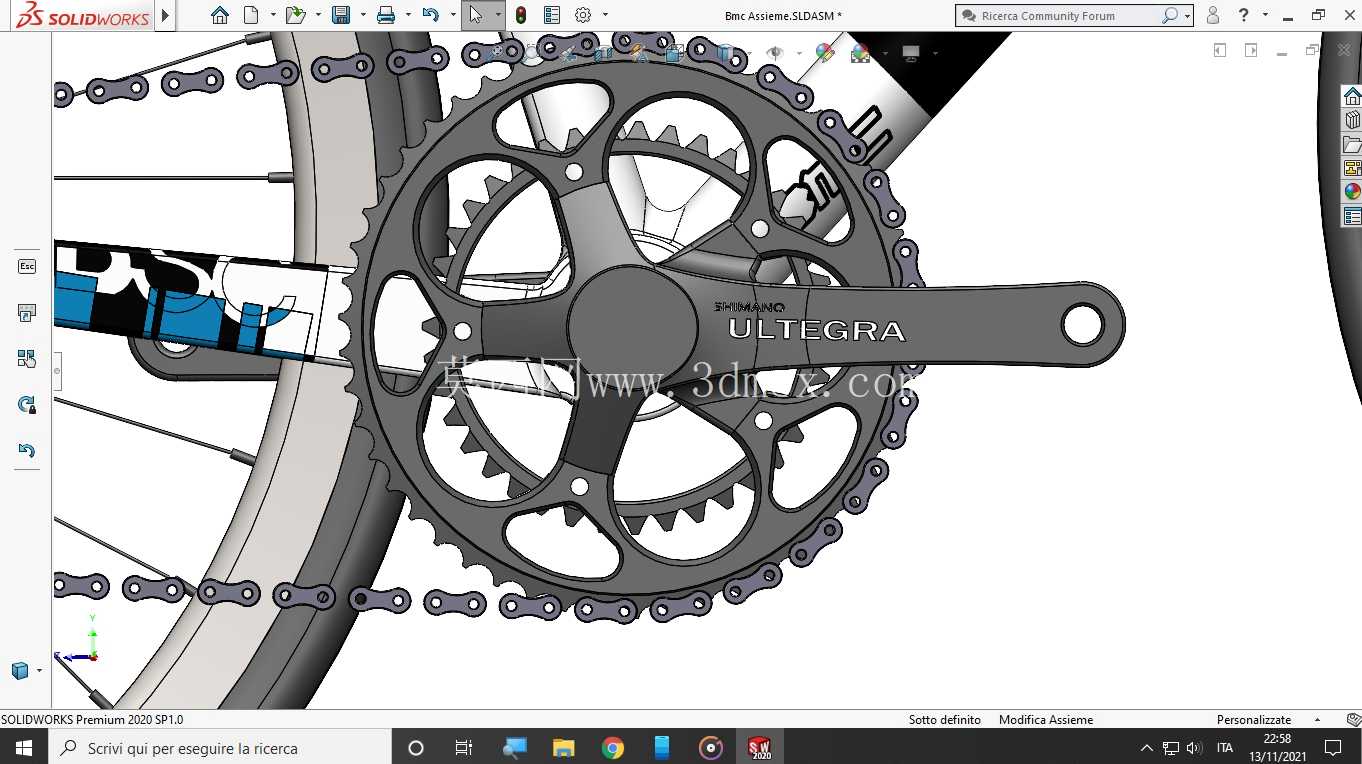The image size is (1362, 764).
Task: Open the New document dropdown arrow
Action: pos(272,15)
